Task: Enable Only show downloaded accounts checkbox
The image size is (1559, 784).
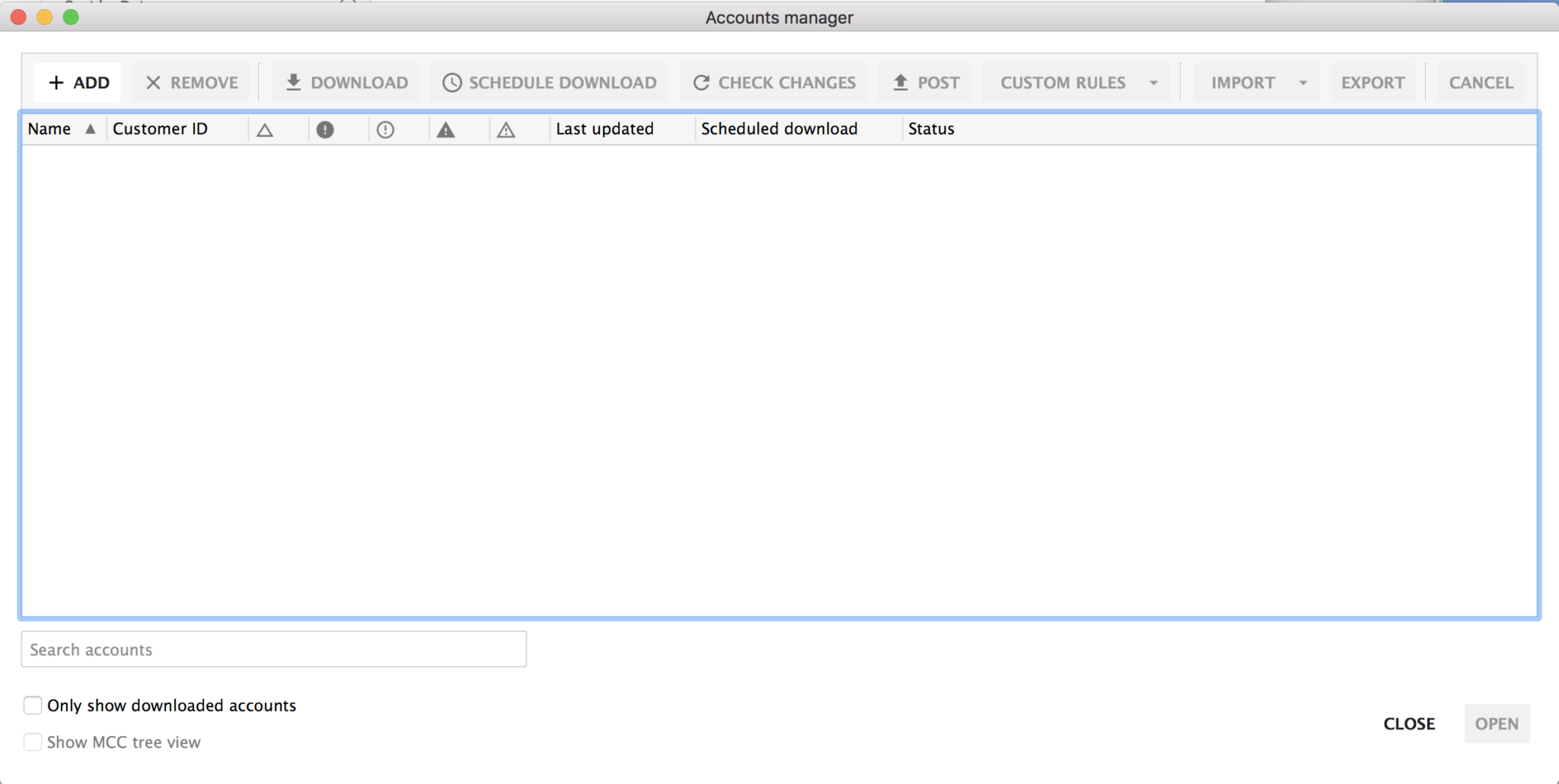Action: click(33, 706)
